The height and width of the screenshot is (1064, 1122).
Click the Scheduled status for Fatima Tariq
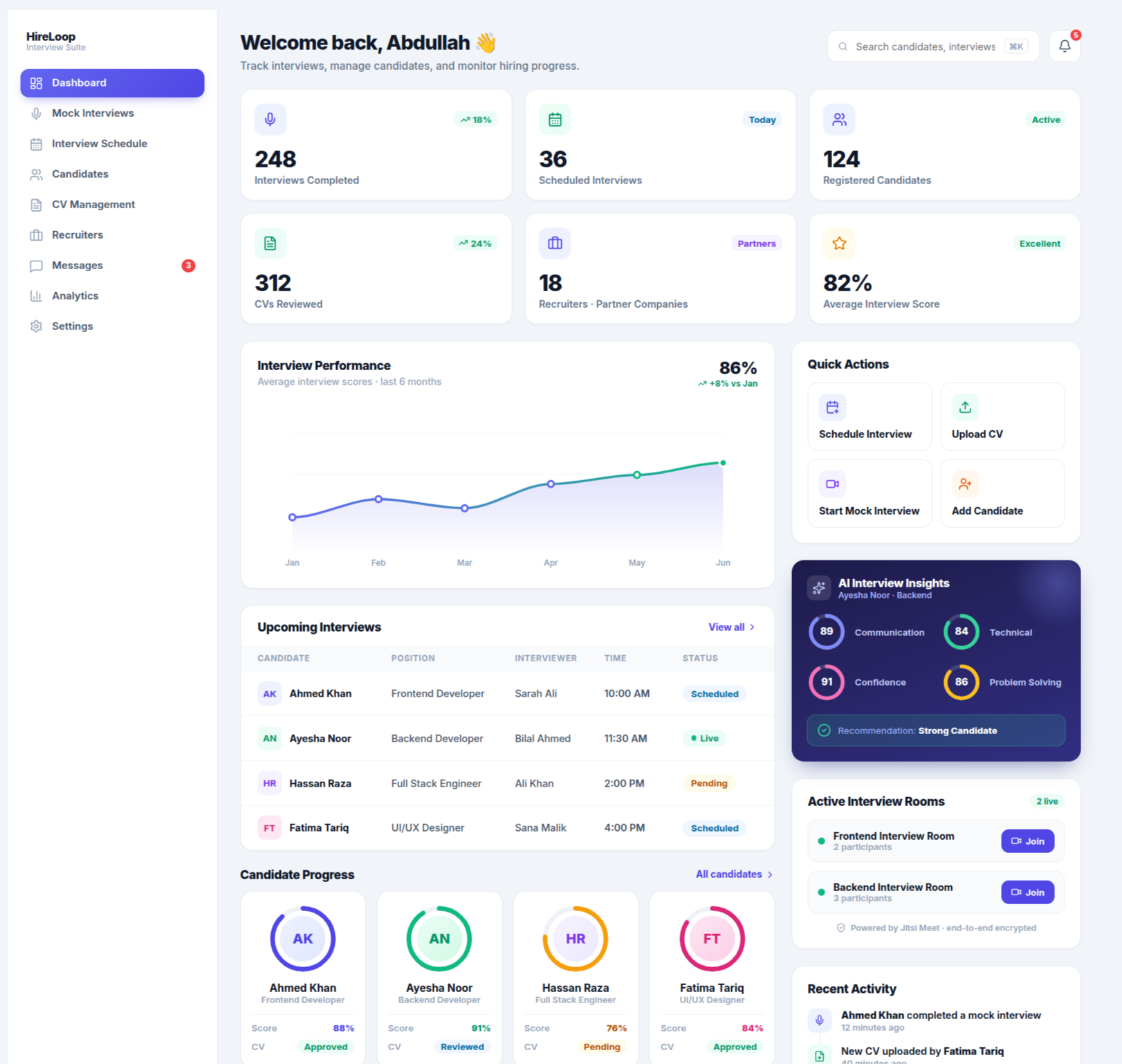[x=715, y=828]
